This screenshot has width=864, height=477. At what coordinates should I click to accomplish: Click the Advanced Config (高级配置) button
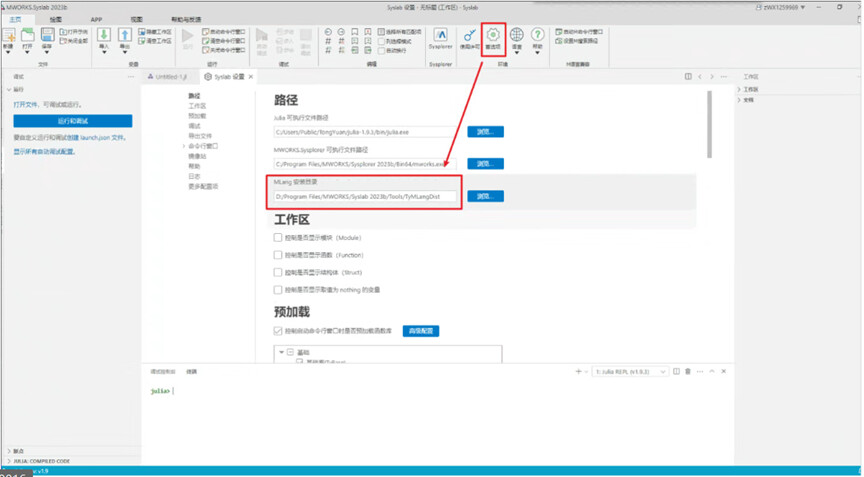point(421,331)
